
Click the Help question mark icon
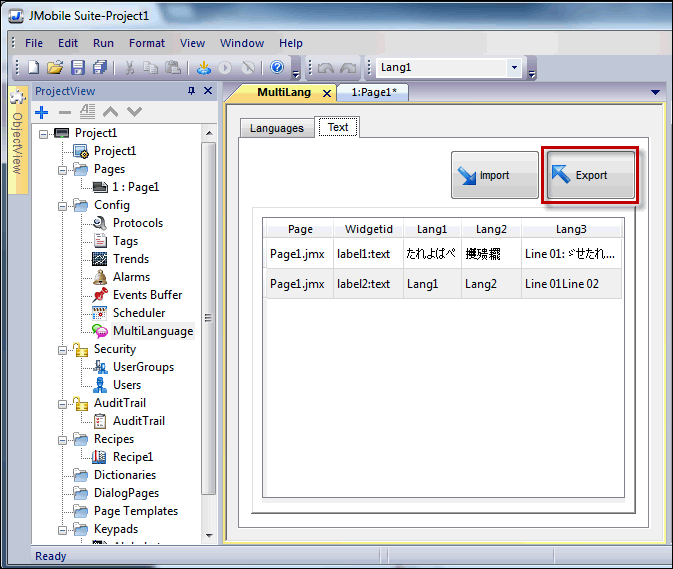click(277, 68)
